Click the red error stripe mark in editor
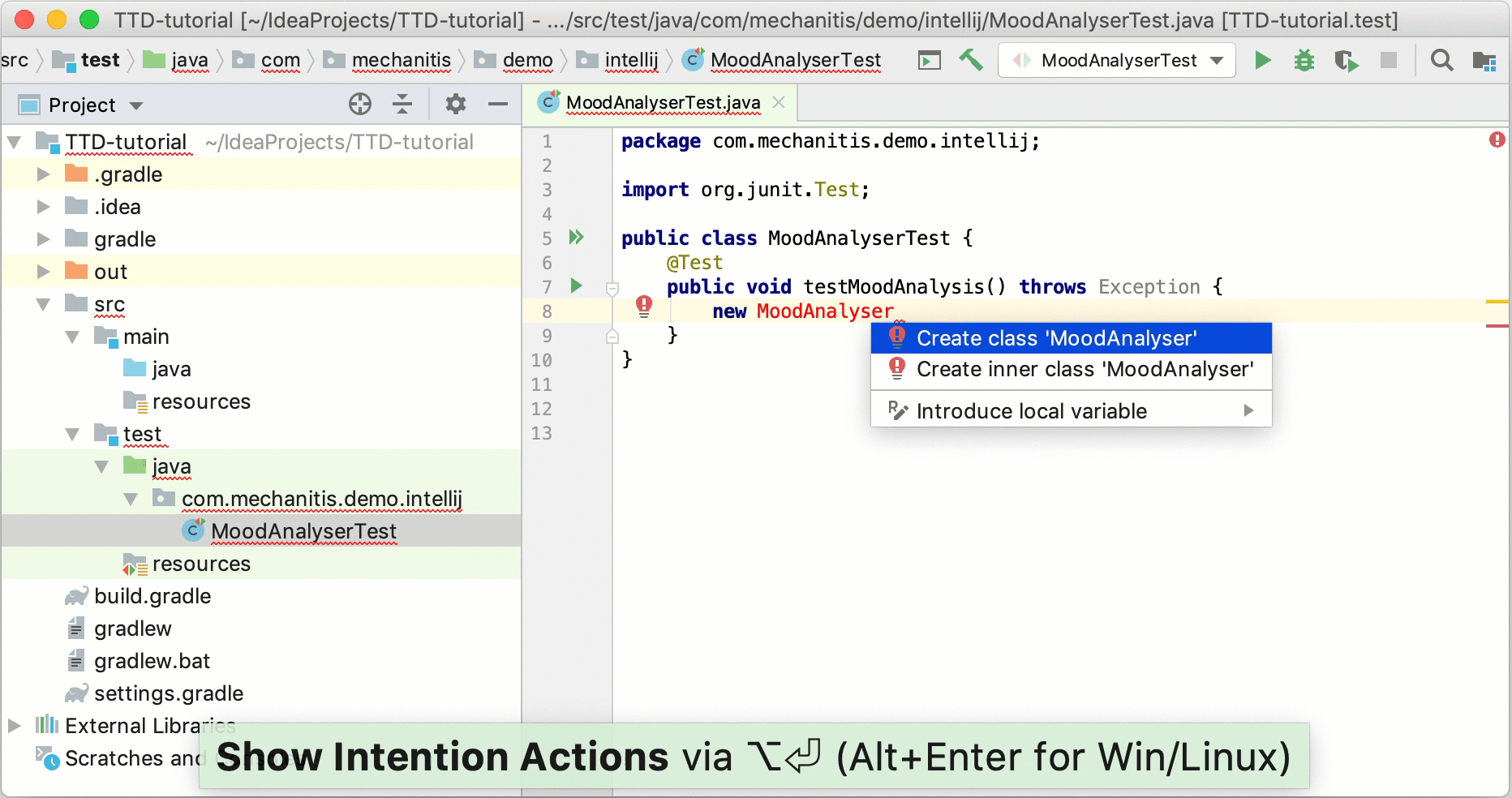 pyautogui.click(x=1497, y=326)
